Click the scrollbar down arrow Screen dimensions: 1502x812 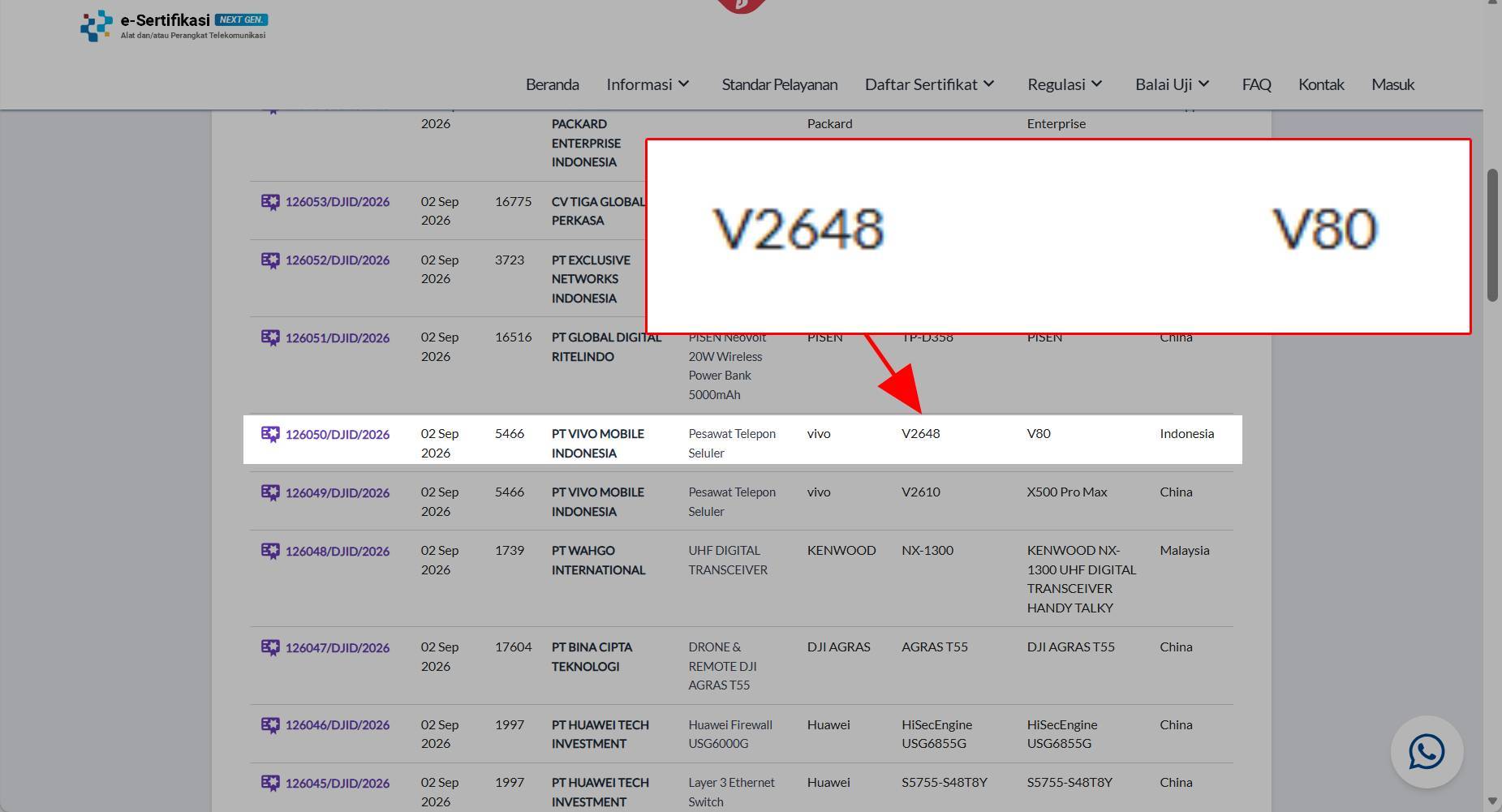pyautogui.click(x=1492, y=802)
